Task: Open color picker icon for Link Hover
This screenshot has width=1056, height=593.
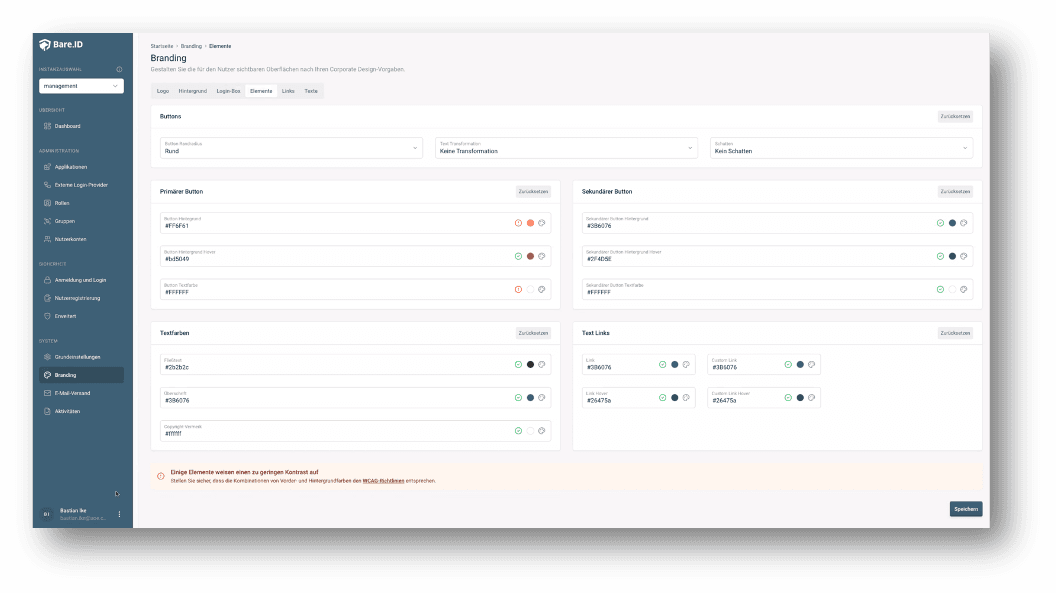Action: click(x=686, y=398)
